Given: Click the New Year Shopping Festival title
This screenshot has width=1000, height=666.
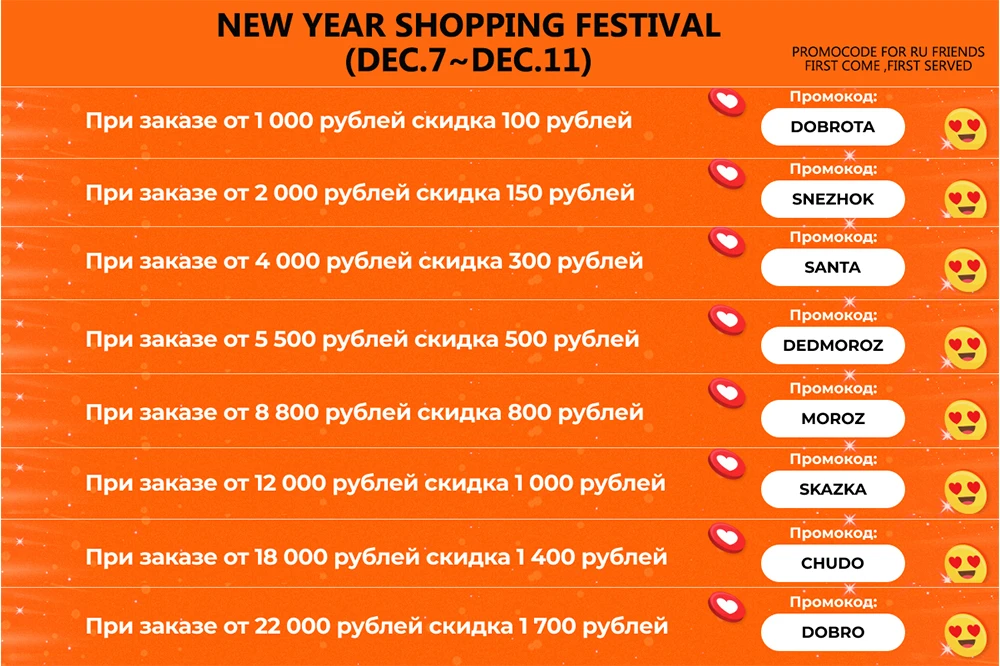Looking at the screenshot, I should [x=469, y=43].
